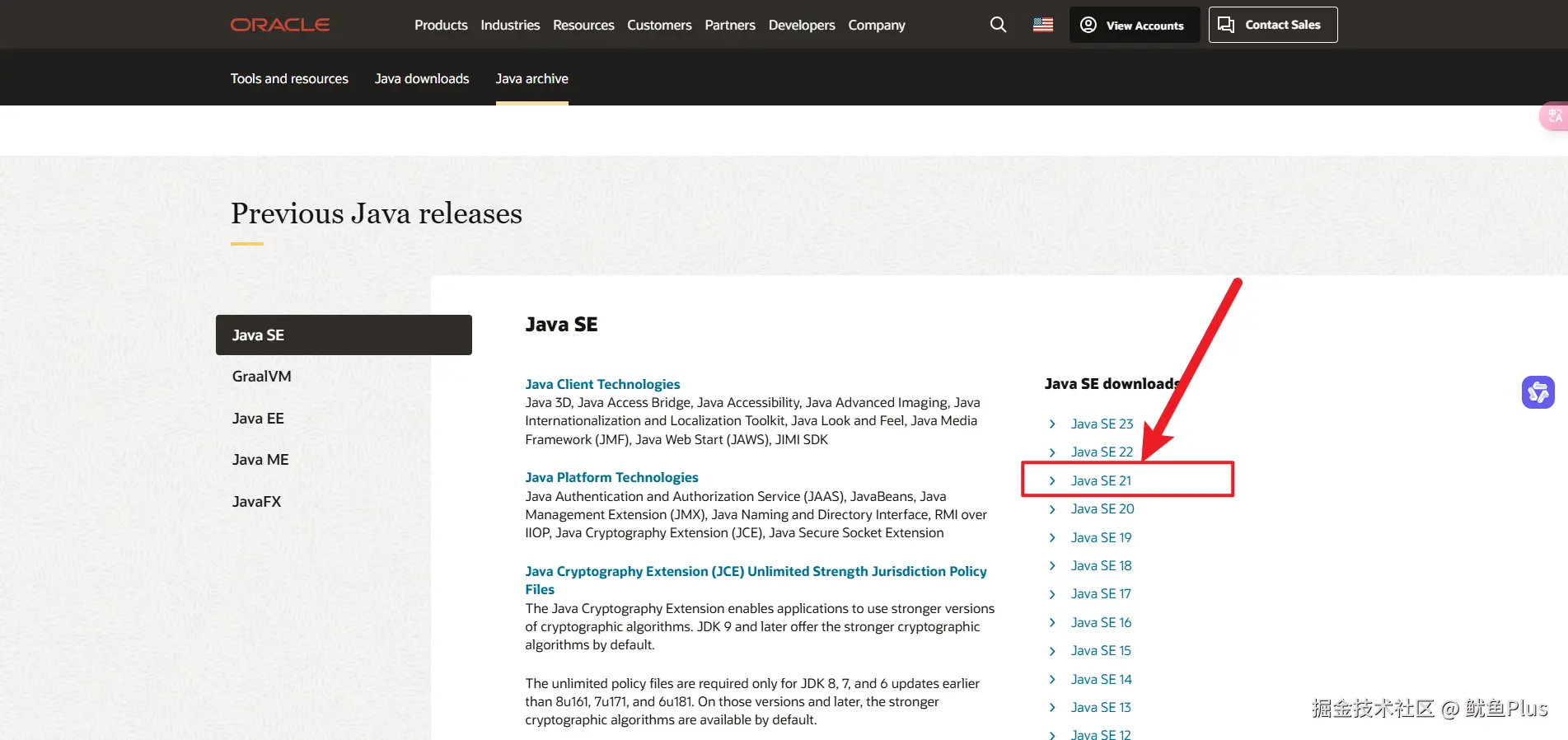Click the Contact Sales button
This screenshot has height=740, width=1568.
1273,25
